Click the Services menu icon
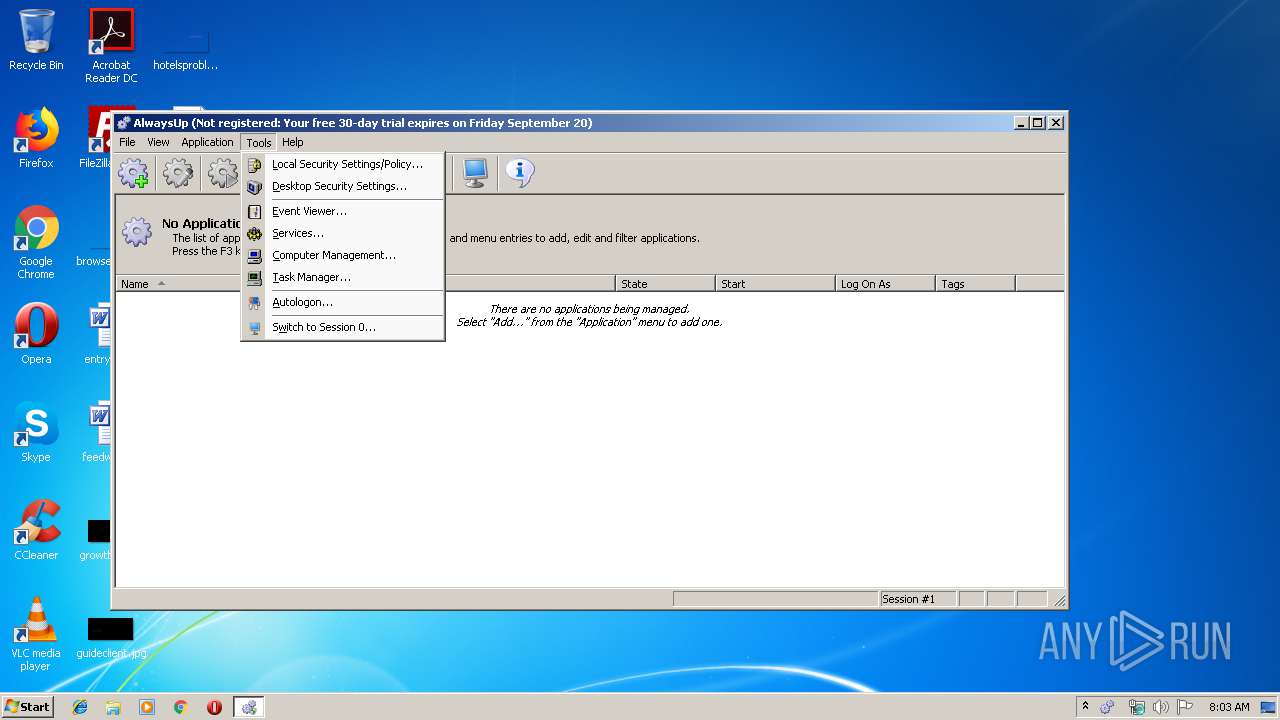Screen dimensions: 1280x720 pos(255,233)
